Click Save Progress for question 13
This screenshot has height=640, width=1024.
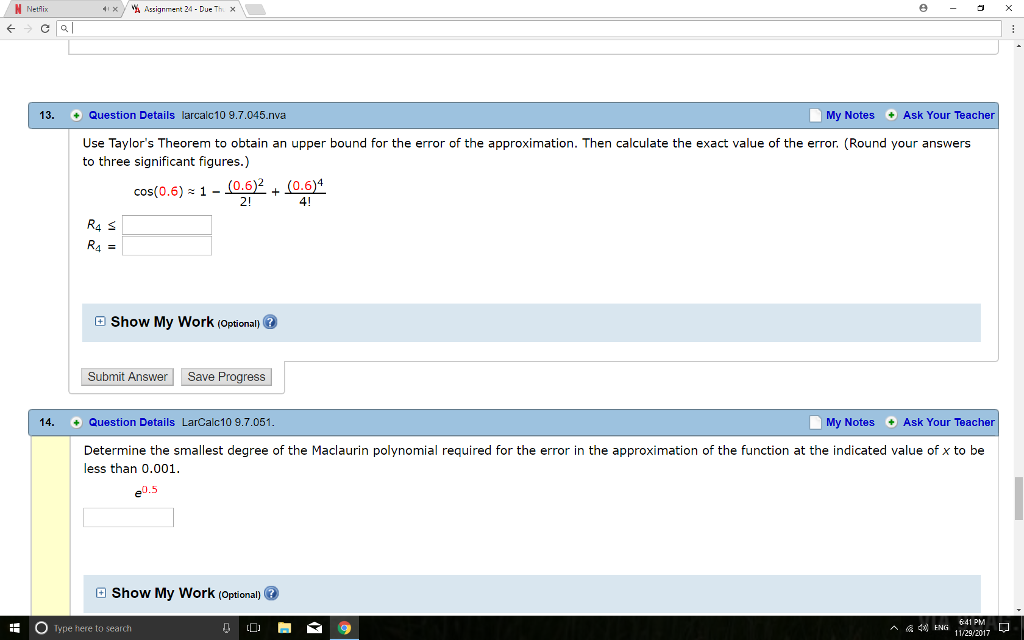[226, 376]
